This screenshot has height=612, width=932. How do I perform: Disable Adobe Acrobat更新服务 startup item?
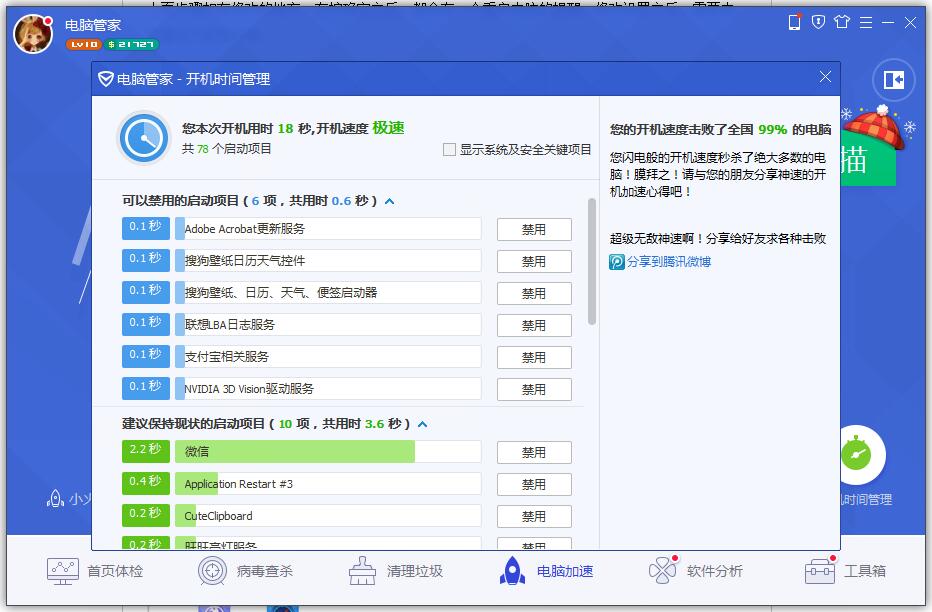(534, 229)
